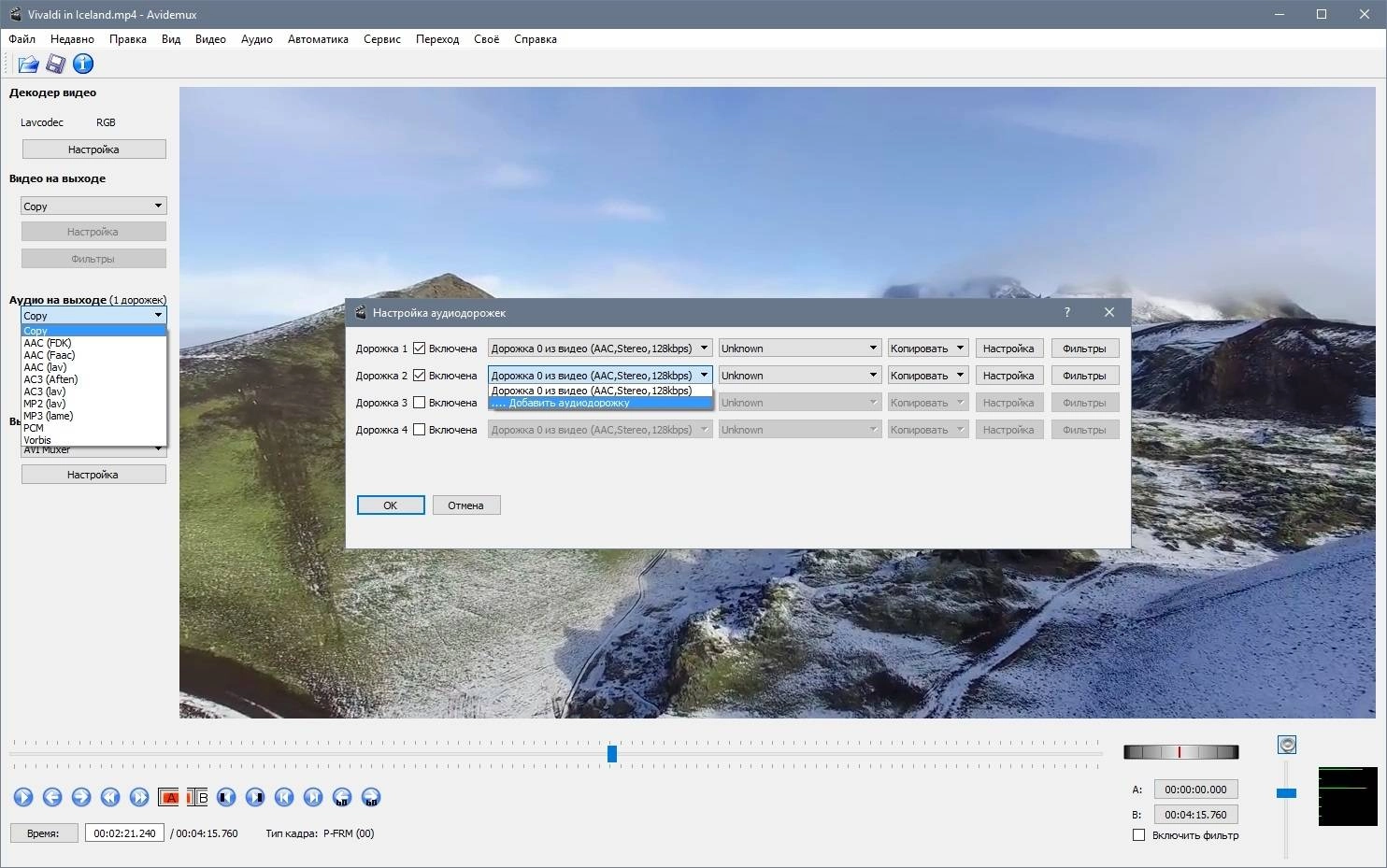Click the marker A time field
The height and width of the screenshot is (868, 1387).
coord(1195,790)
